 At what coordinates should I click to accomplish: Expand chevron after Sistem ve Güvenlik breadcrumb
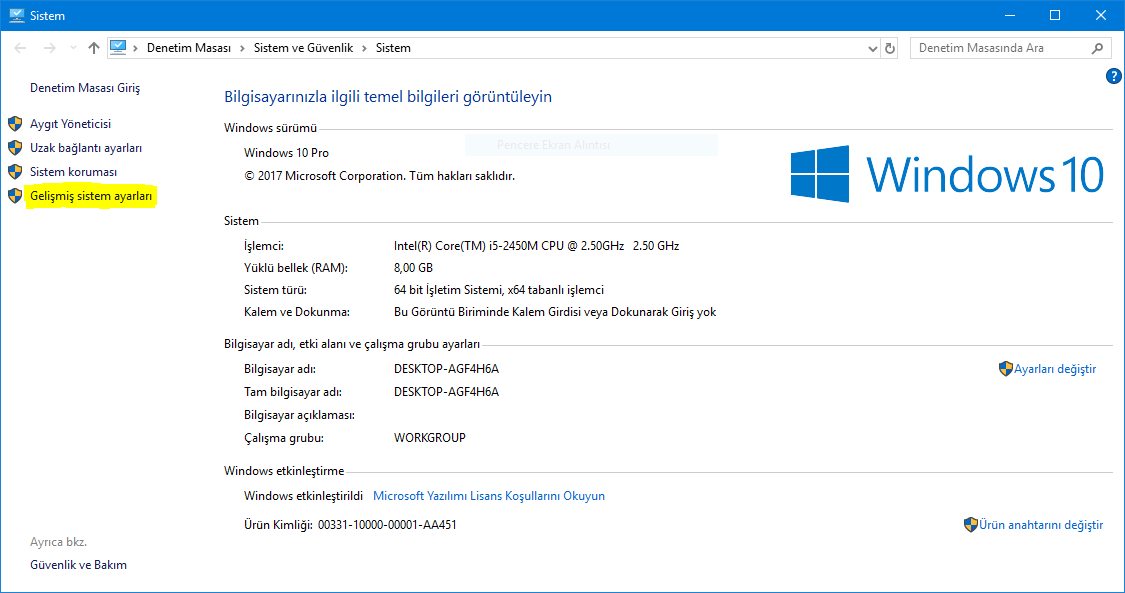(364, 48)
